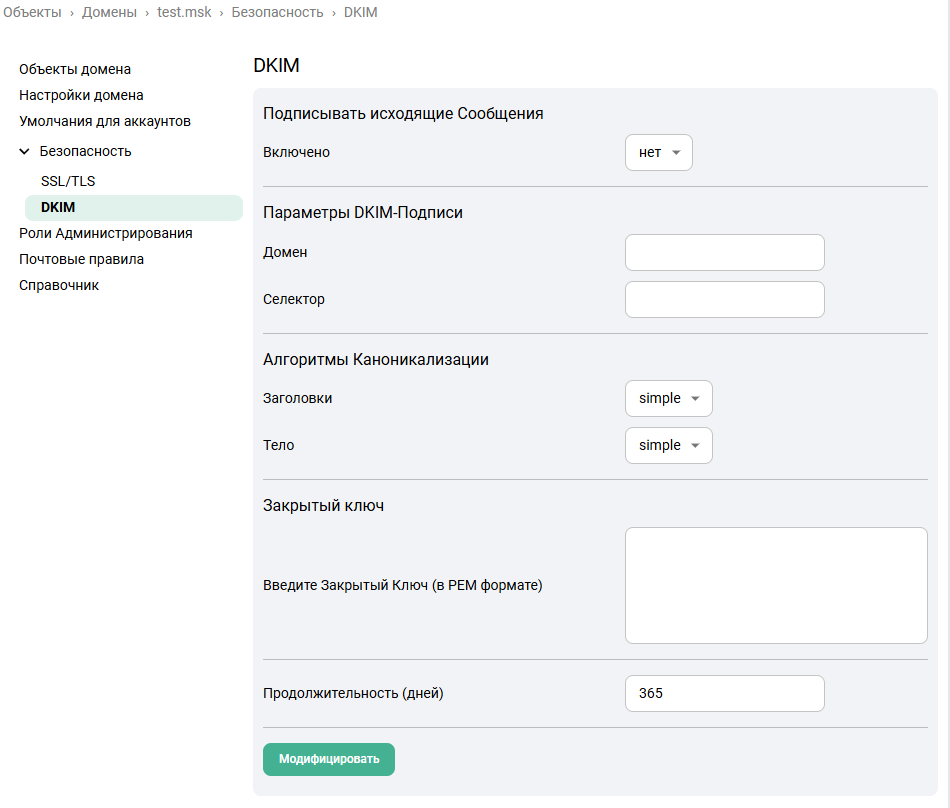Viewport: 950px width, 808px height.
Task: Open Почтовые правила in sidebar
Action: (x=81, y=259)
